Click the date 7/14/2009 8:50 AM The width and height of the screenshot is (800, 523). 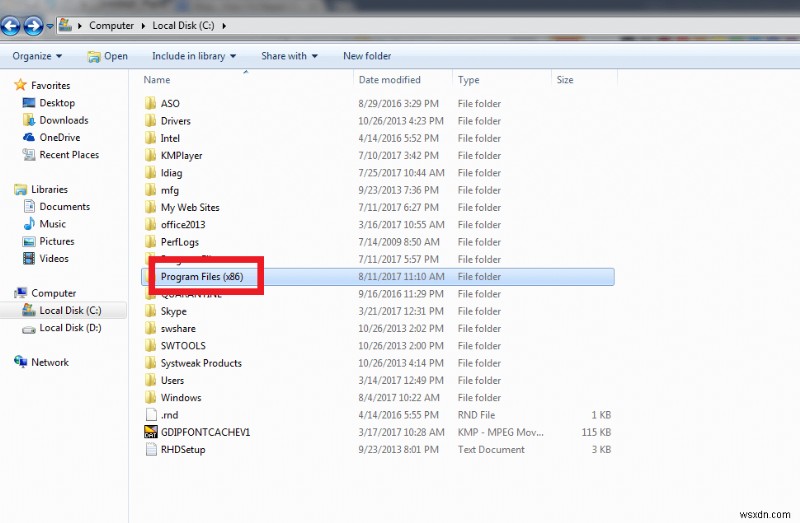pyautogui.click(x=398, y=242)
